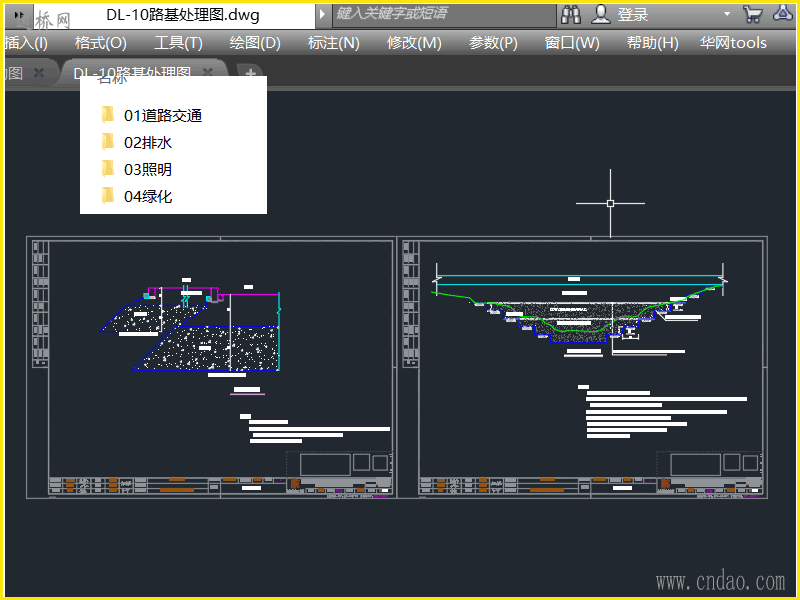
Task: Click the 04绿化 folder icon
Action: tap(108, 195)
